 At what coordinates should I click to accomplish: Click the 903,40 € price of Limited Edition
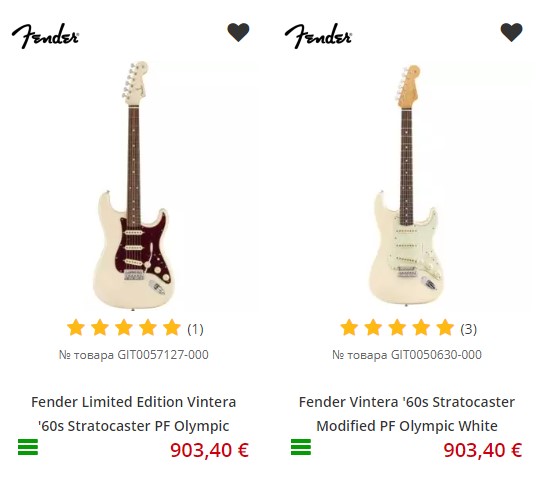tap(210, 450)
